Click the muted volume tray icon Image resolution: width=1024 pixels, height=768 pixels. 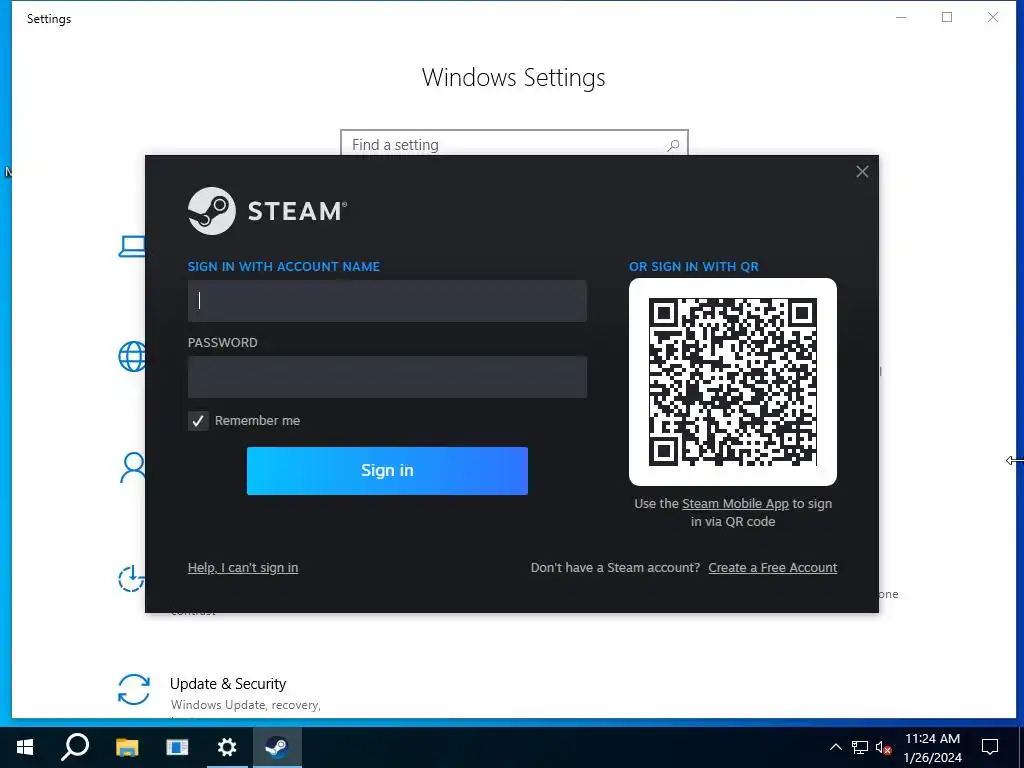point(884,748)
